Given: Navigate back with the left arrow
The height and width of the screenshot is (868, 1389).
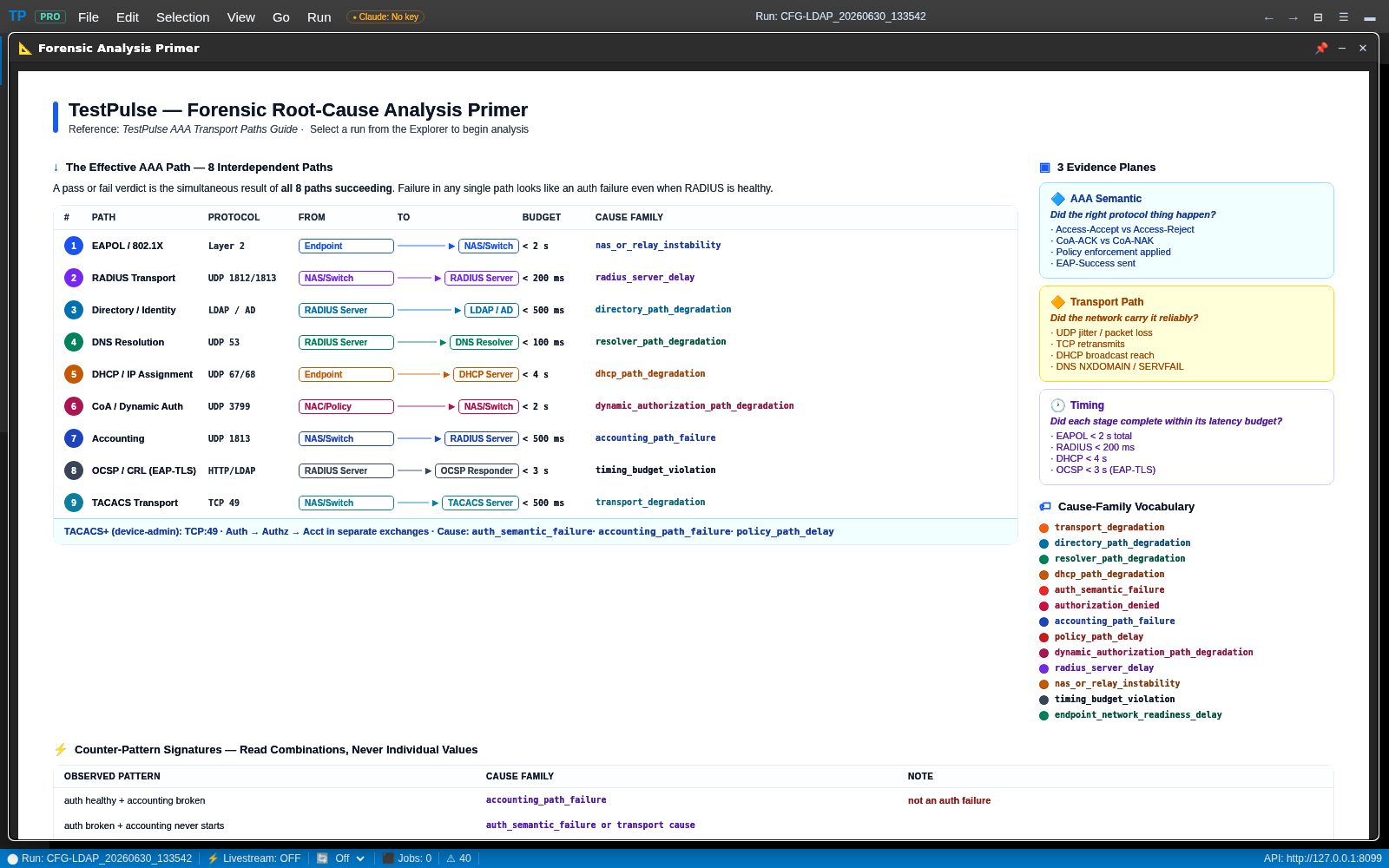Looking at the screenshot, I should tap(1269, 17).
